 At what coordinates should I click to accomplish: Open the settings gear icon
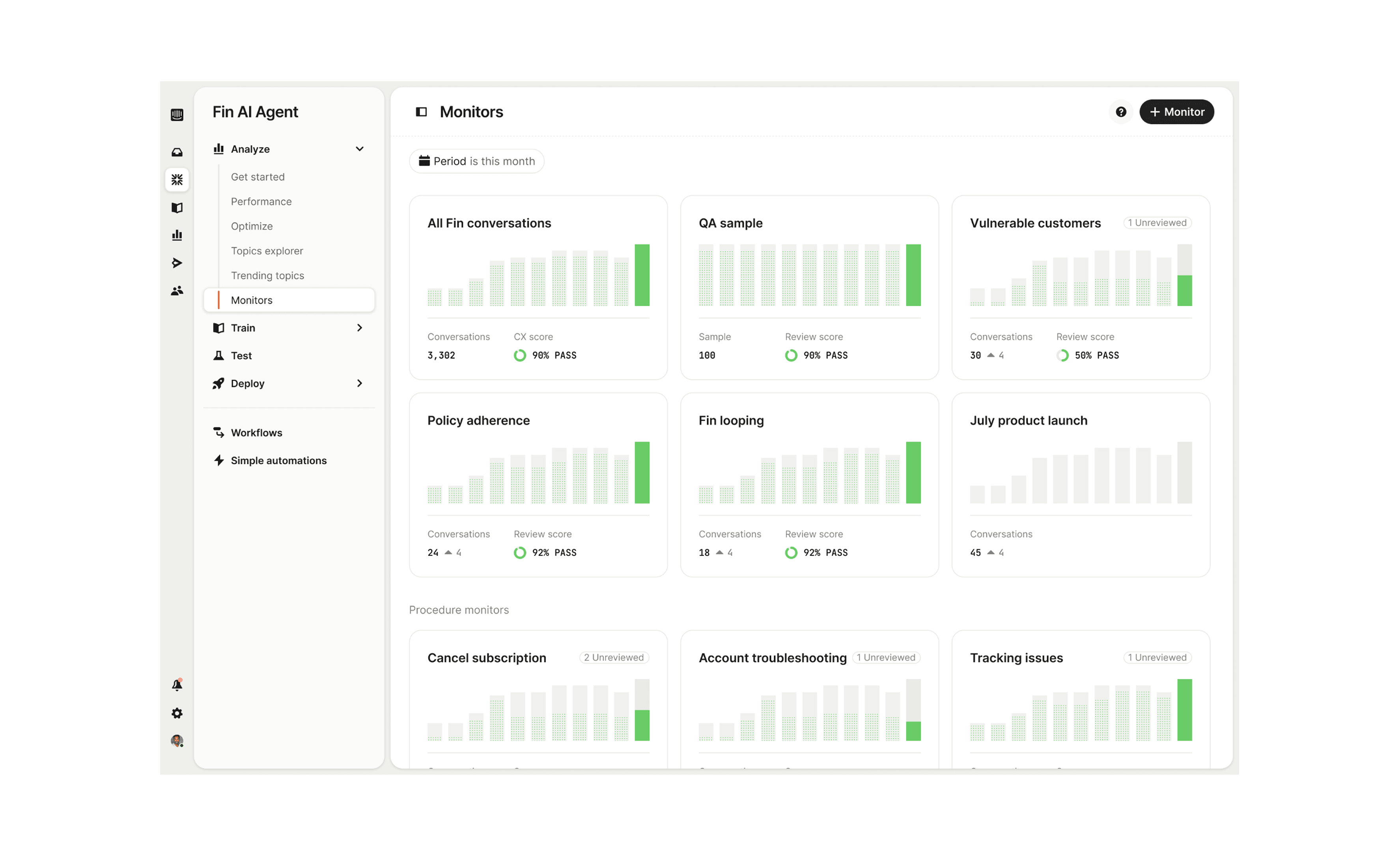pyautogui.click(x=177, y=713)
